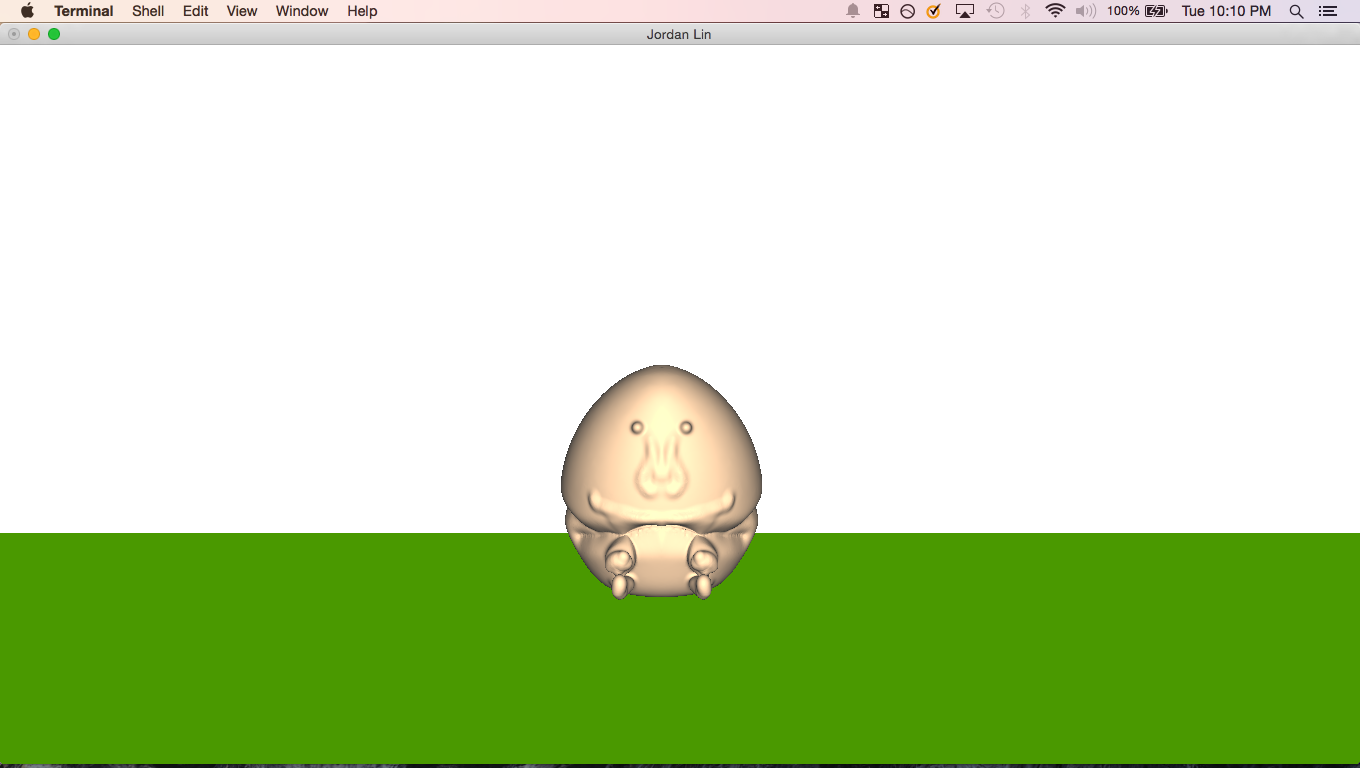Click the Jordan Lin window title
This screenshot has height=768, width=1360.
click(x=679, y=34)
